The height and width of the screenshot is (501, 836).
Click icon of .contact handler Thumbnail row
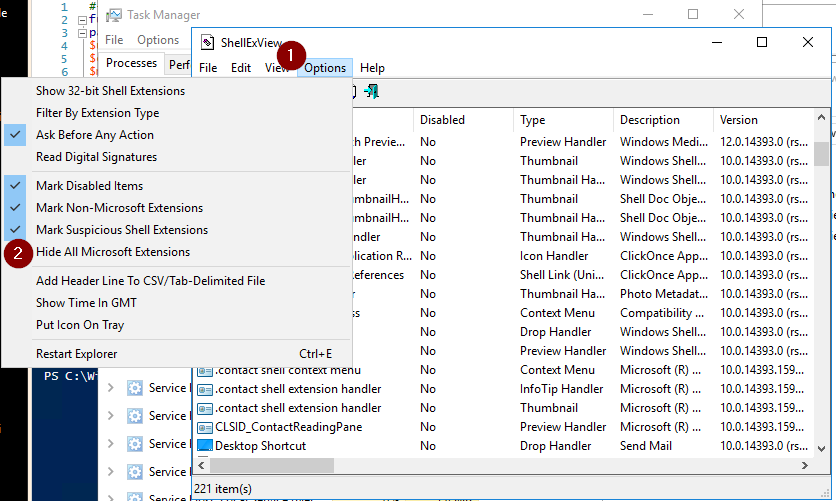(x=205, y=408)
